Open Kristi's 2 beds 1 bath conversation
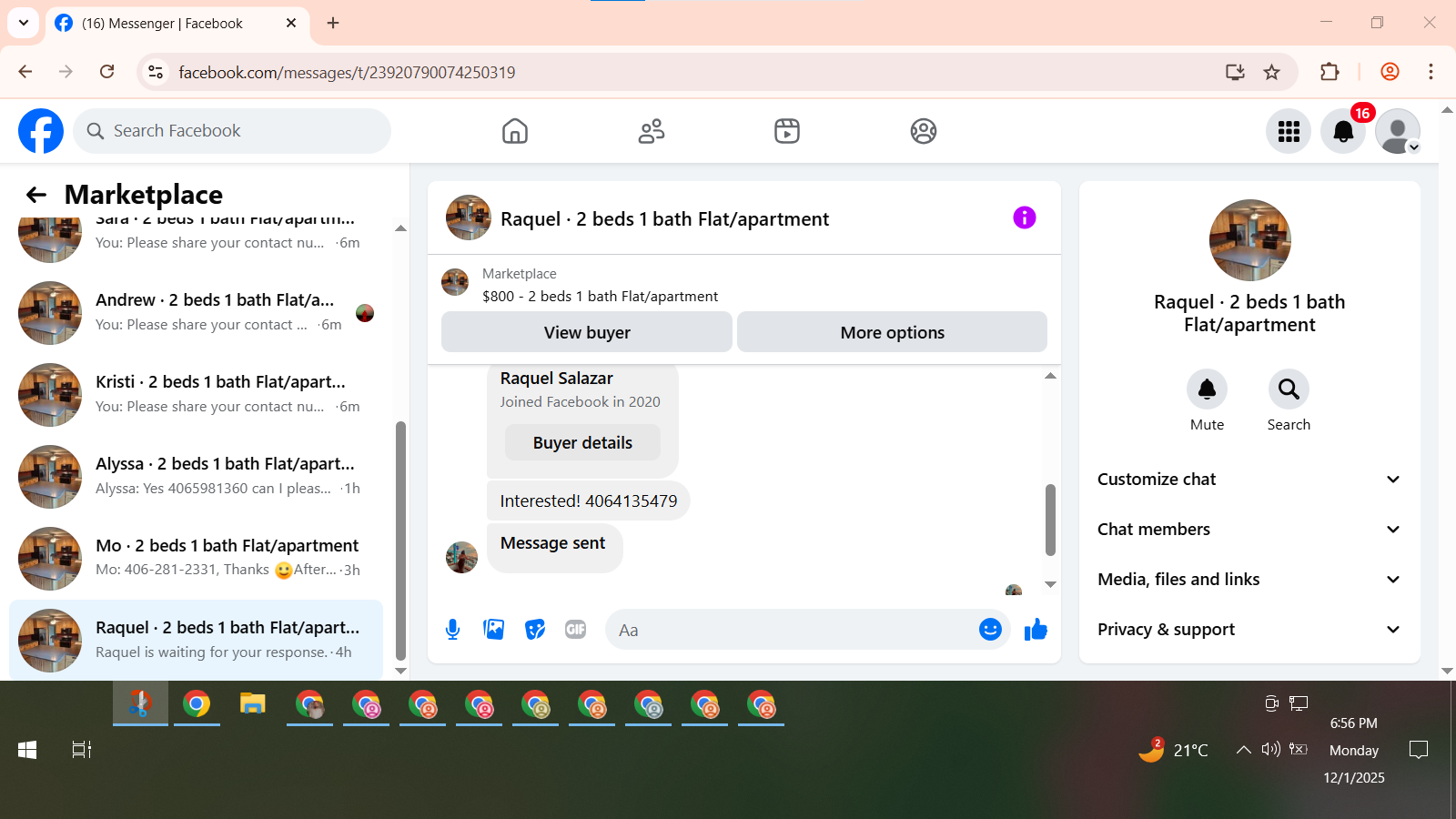 point(196,395)
